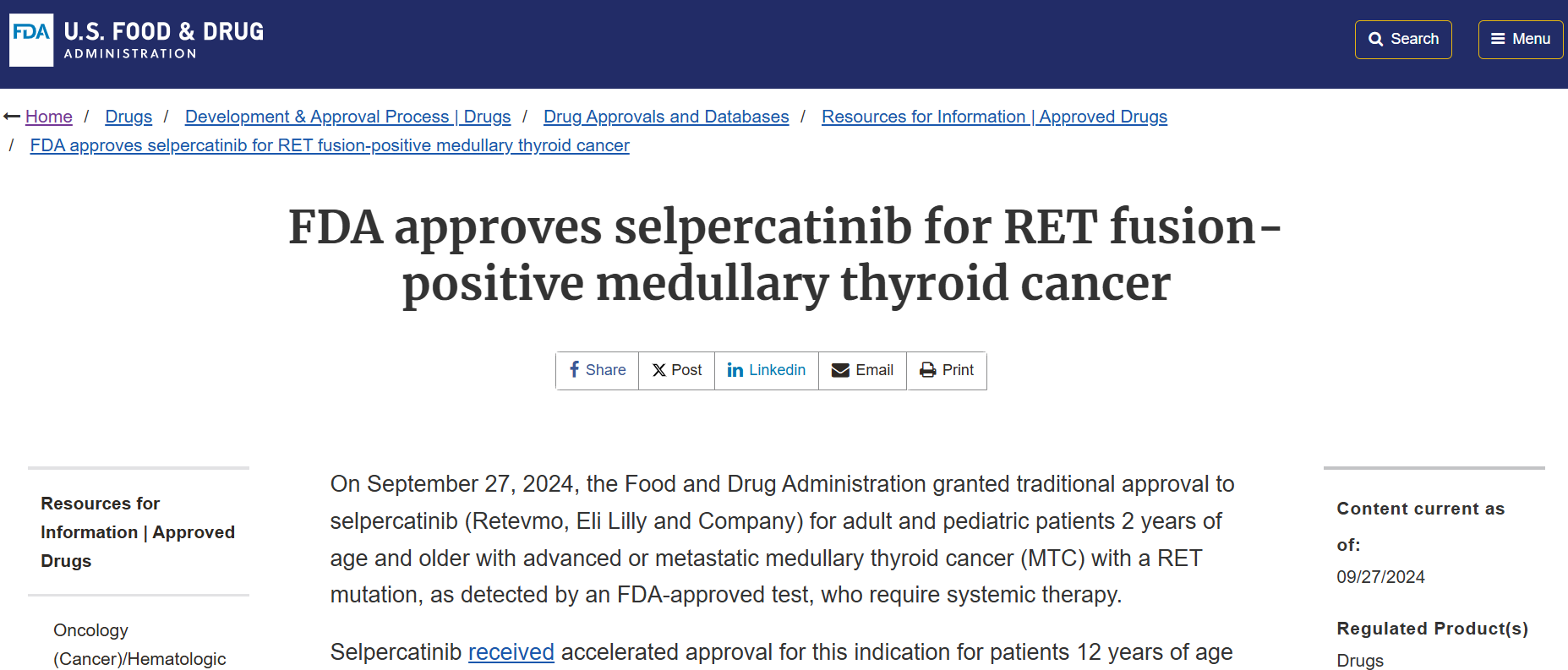Open the sidebar Resources for Information heading
The image size is (1568, 670).
138,532
